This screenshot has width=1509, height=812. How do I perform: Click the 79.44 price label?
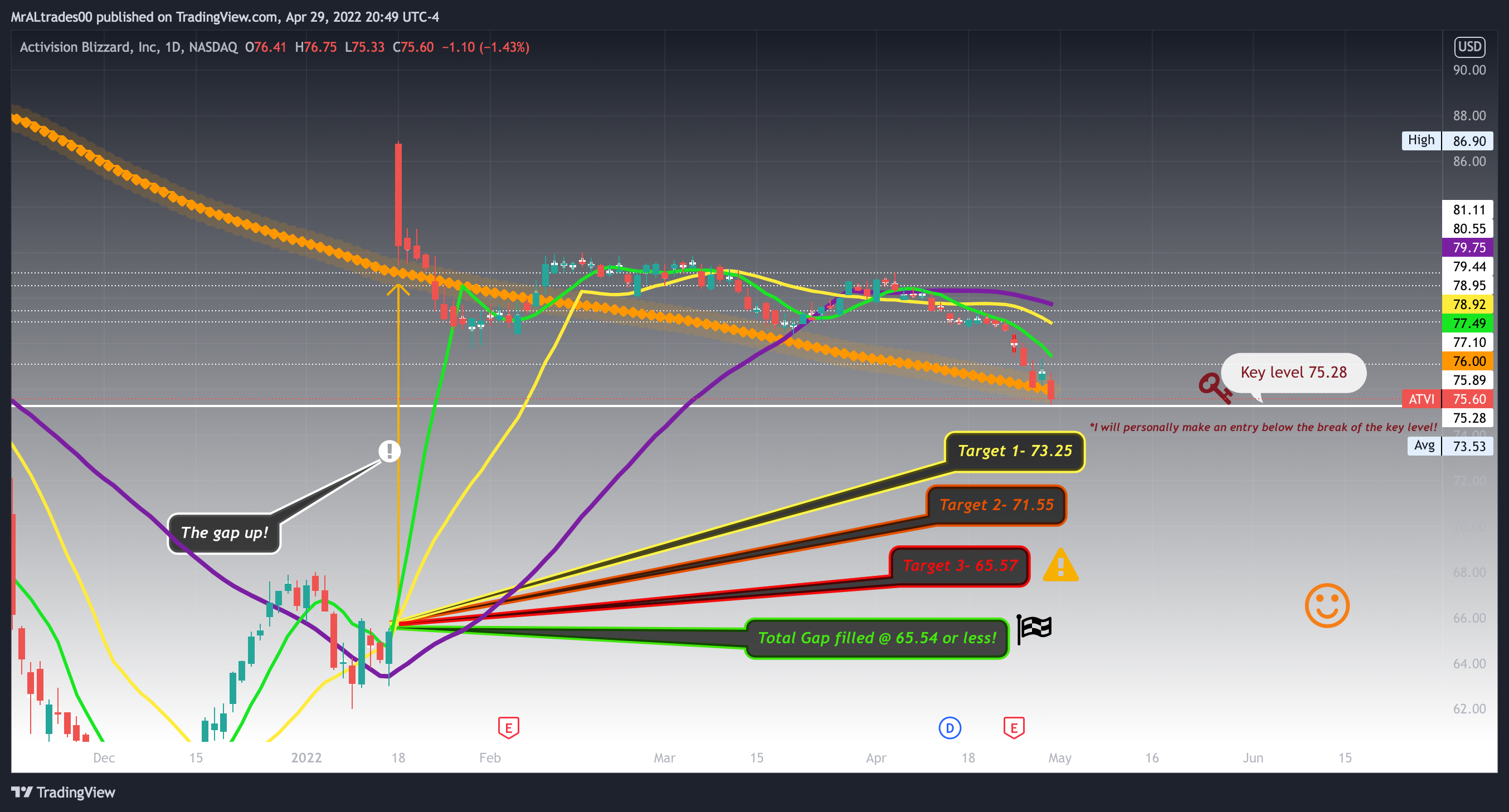click(1467, 266)
